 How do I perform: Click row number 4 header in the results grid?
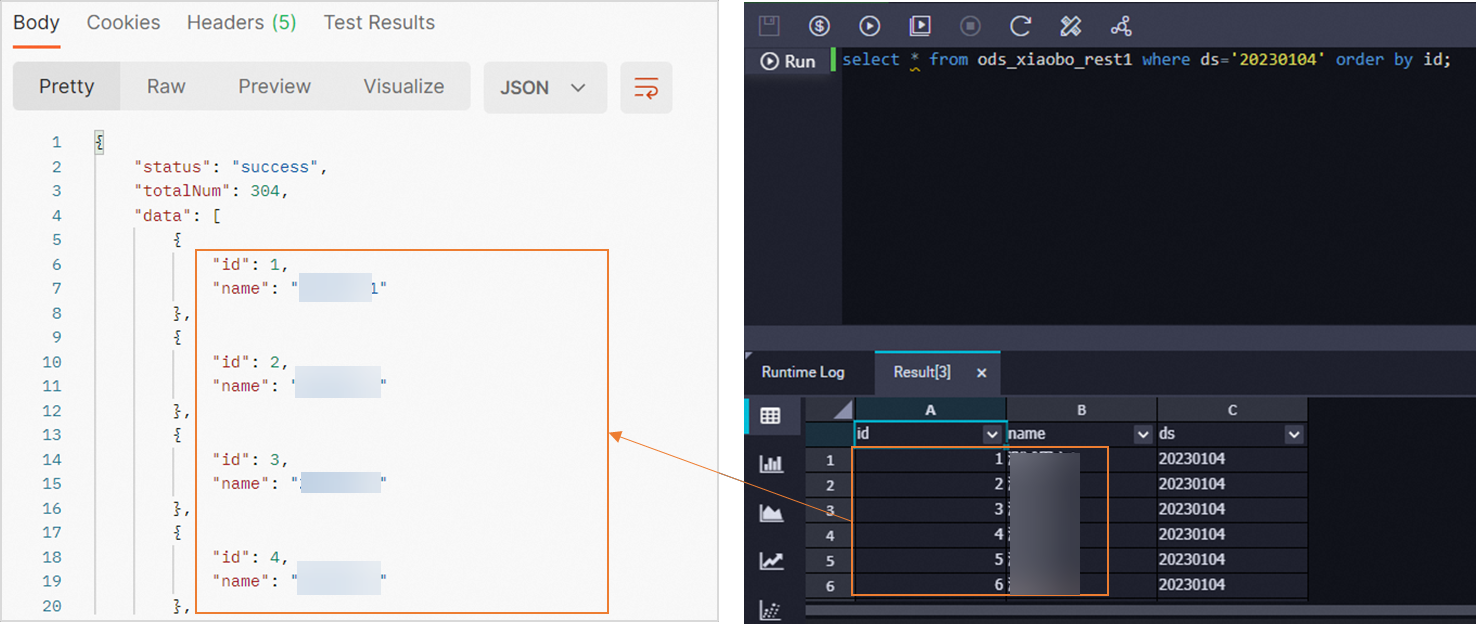(x=830, y=535)
